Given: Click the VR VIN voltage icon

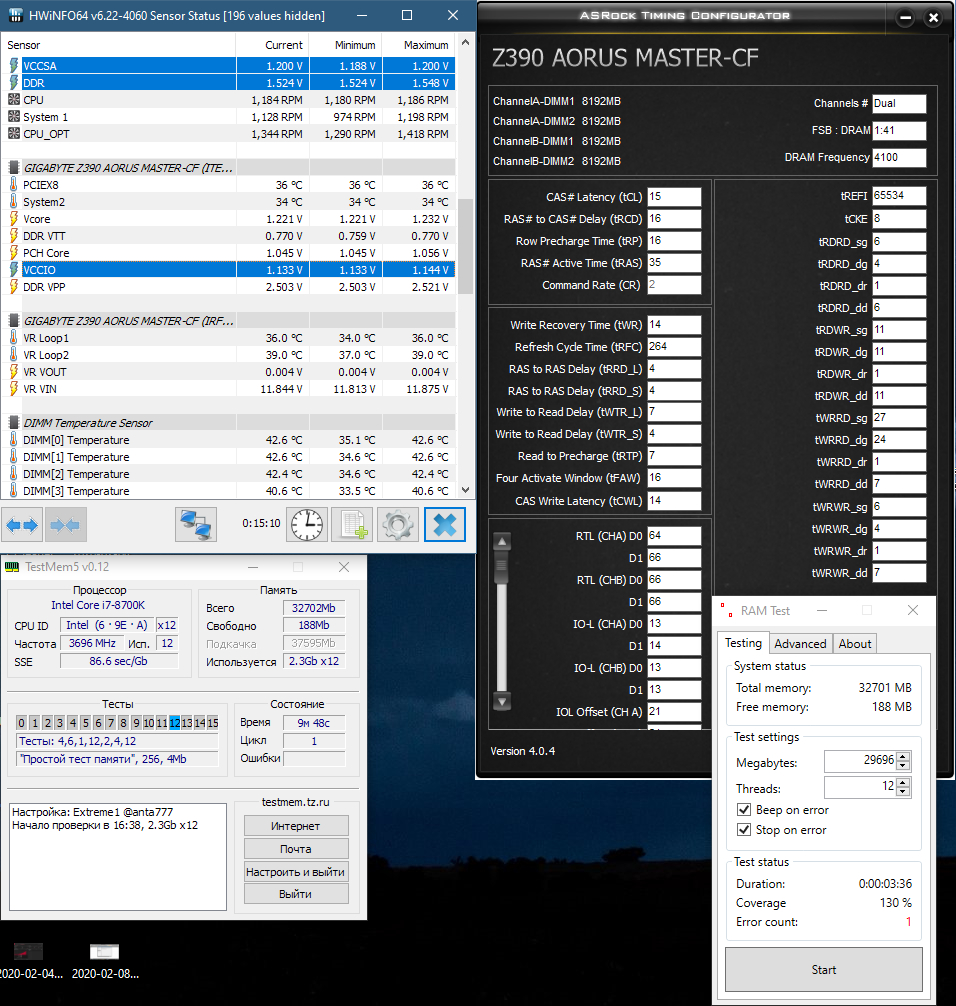Looking at the screenshot, I should 13,389.
